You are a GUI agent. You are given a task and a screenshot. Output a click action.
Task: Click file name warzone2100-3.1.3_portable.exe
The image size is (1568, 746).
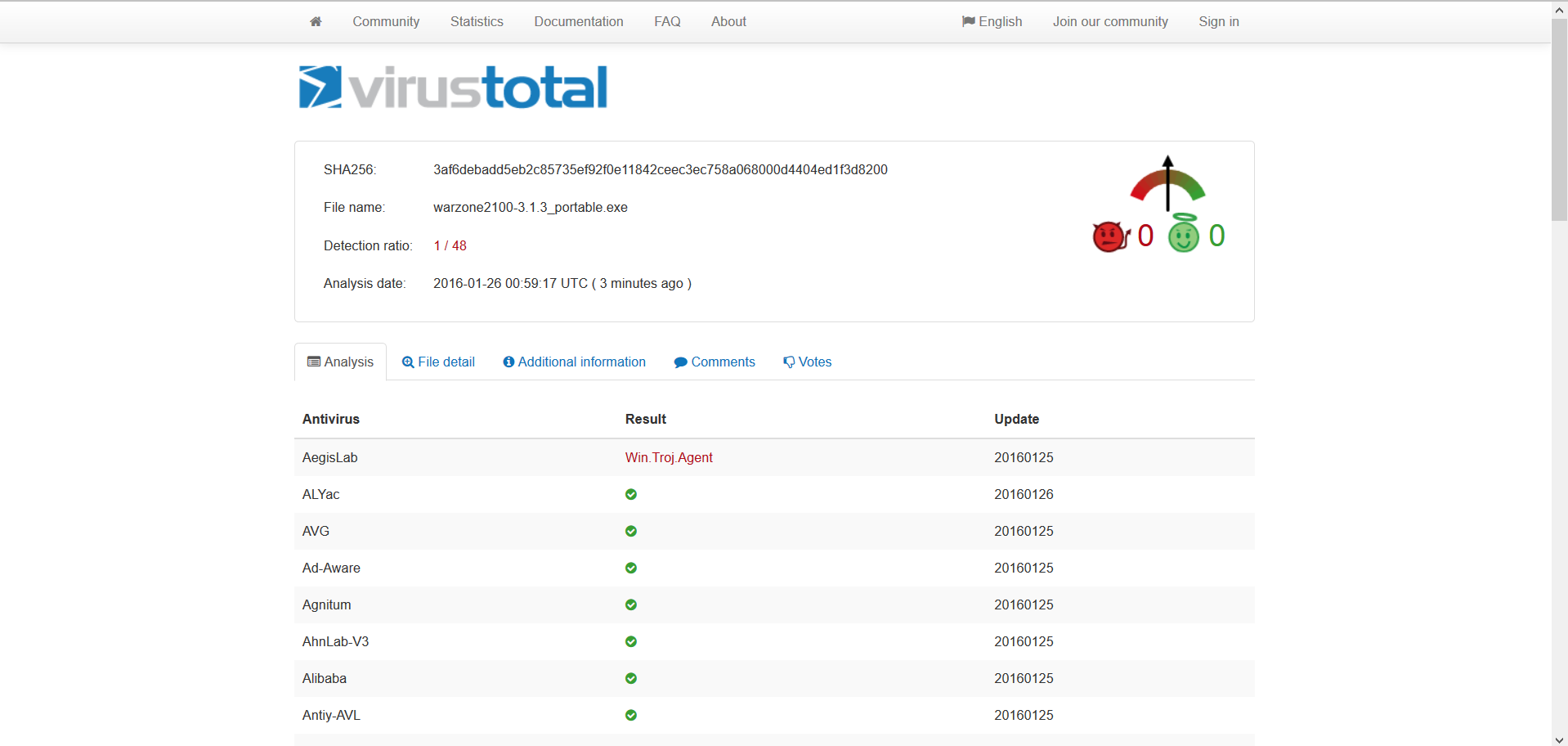(531, 207)
